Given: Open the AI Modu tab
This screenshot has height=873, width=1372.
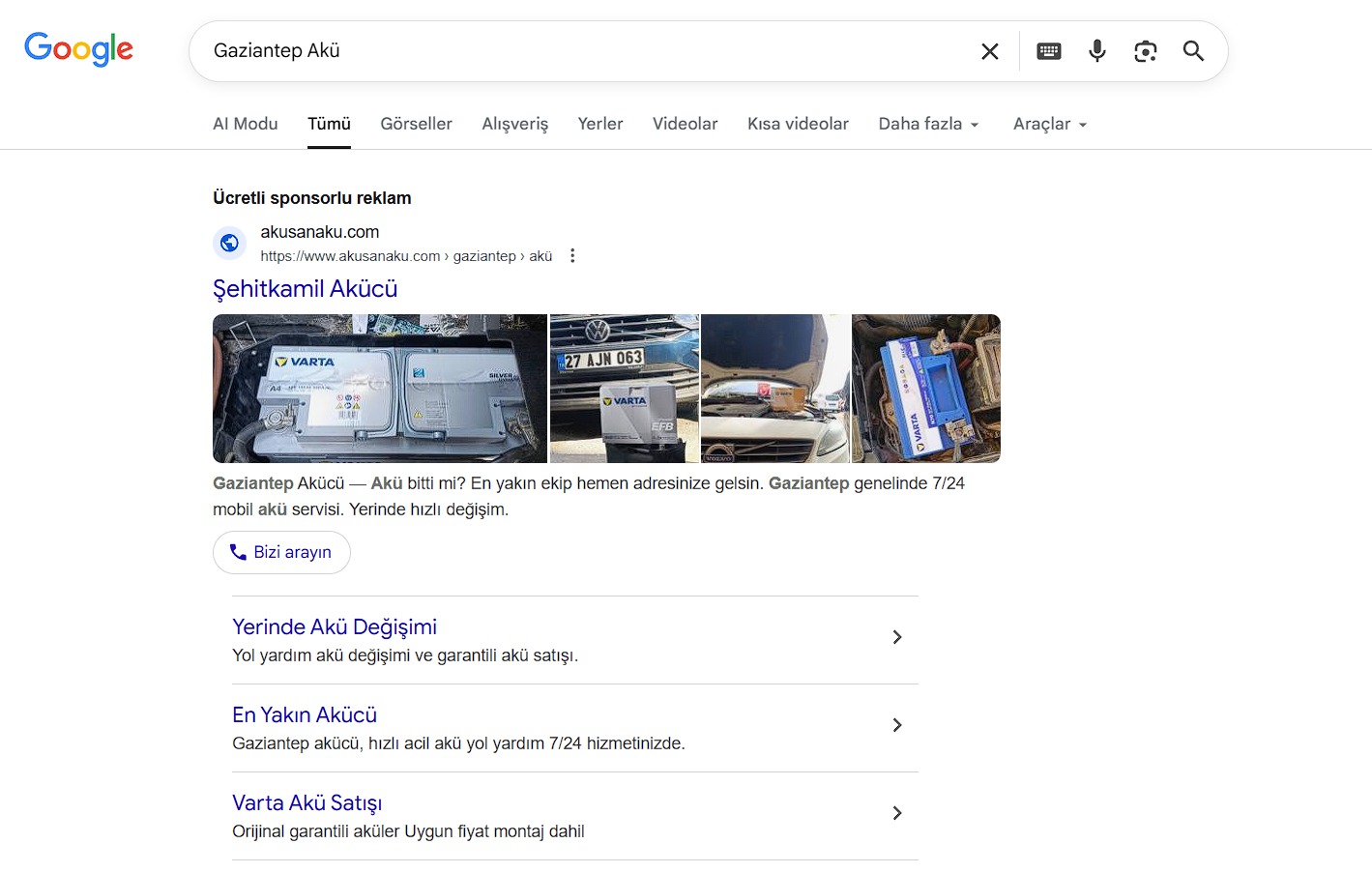Looking at the screenshot, I should coord(245,124).
